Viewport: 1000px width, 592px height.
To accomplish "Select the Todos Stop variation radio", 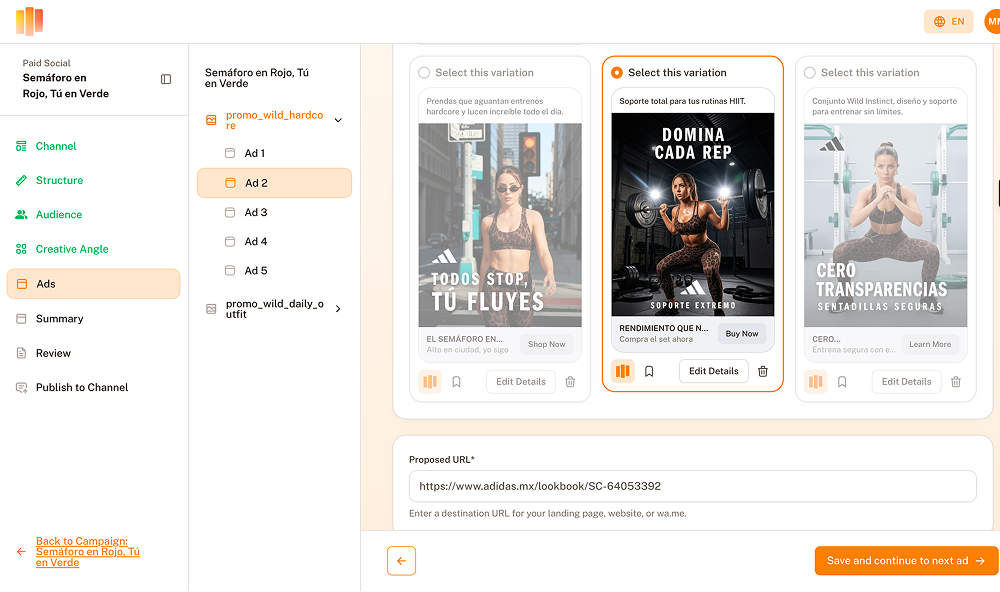I will [x=423, y=73].
